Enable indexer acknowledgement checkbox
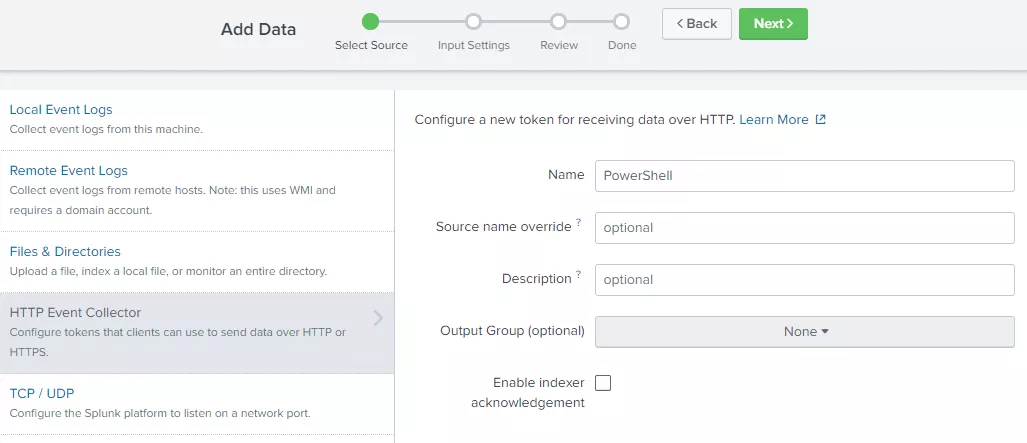Screen dimensions: 1027x443 [603, 383]
